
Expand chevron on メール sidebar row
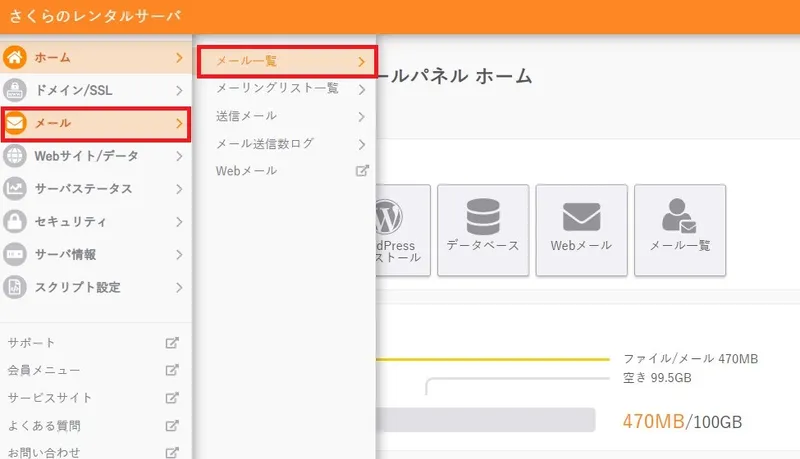point(179,123)
